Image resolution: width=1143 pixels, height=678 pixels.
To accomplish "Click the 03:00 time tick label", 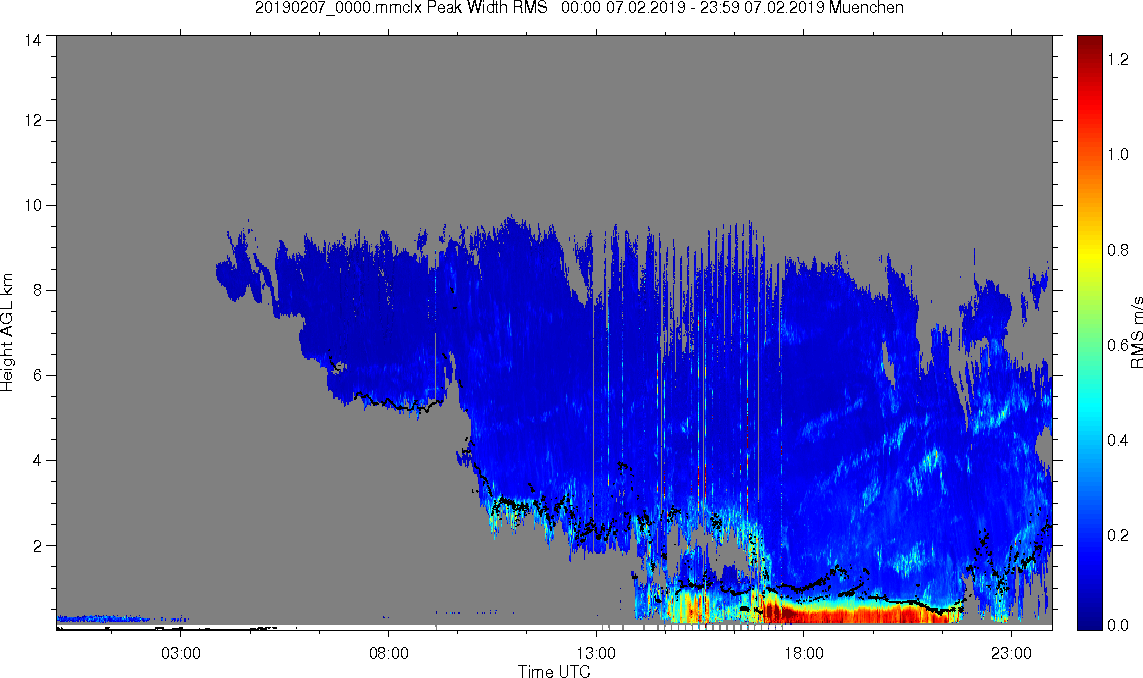I will point(181,653).
